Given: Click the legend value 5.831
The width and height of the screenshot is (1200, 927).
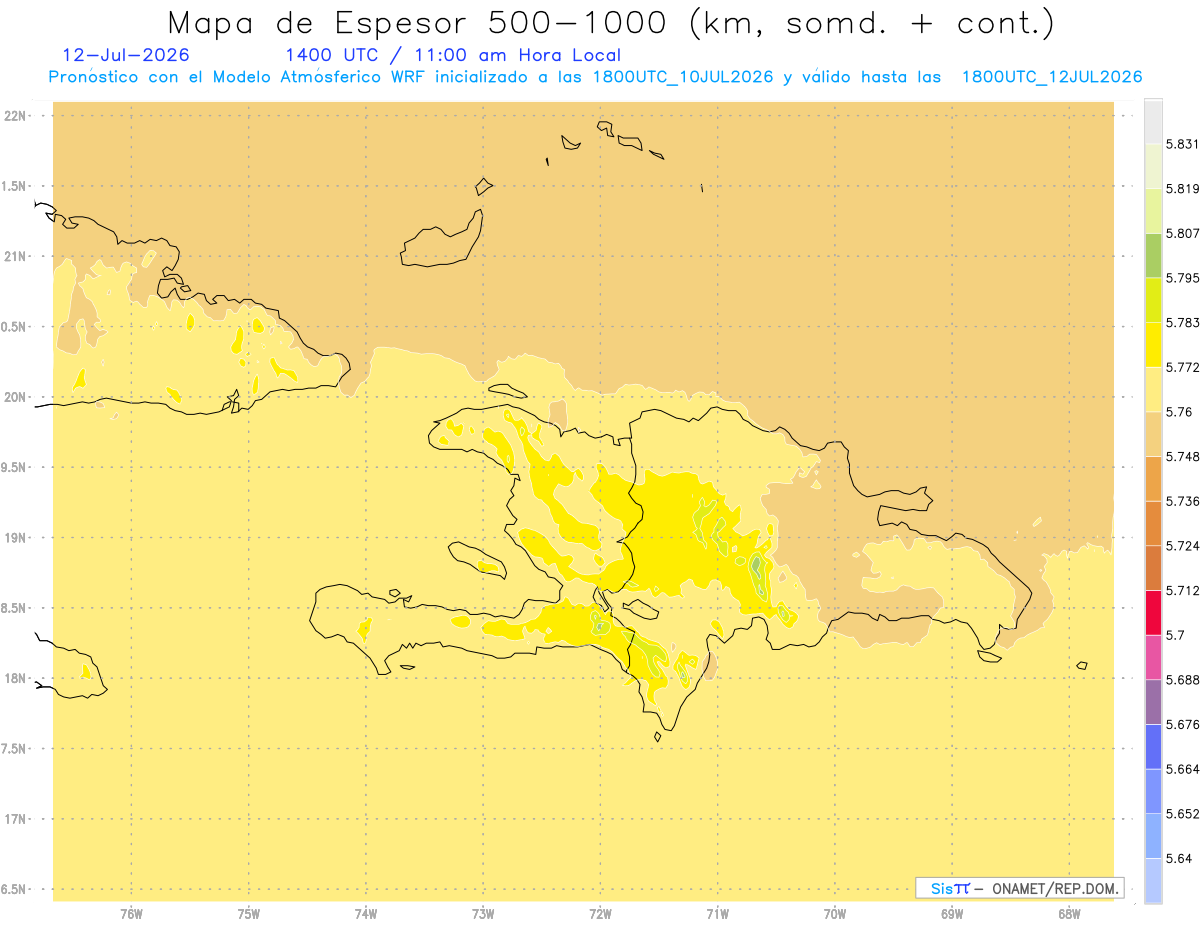Looking at the screenshot, I should click(x=1182, y=145).
